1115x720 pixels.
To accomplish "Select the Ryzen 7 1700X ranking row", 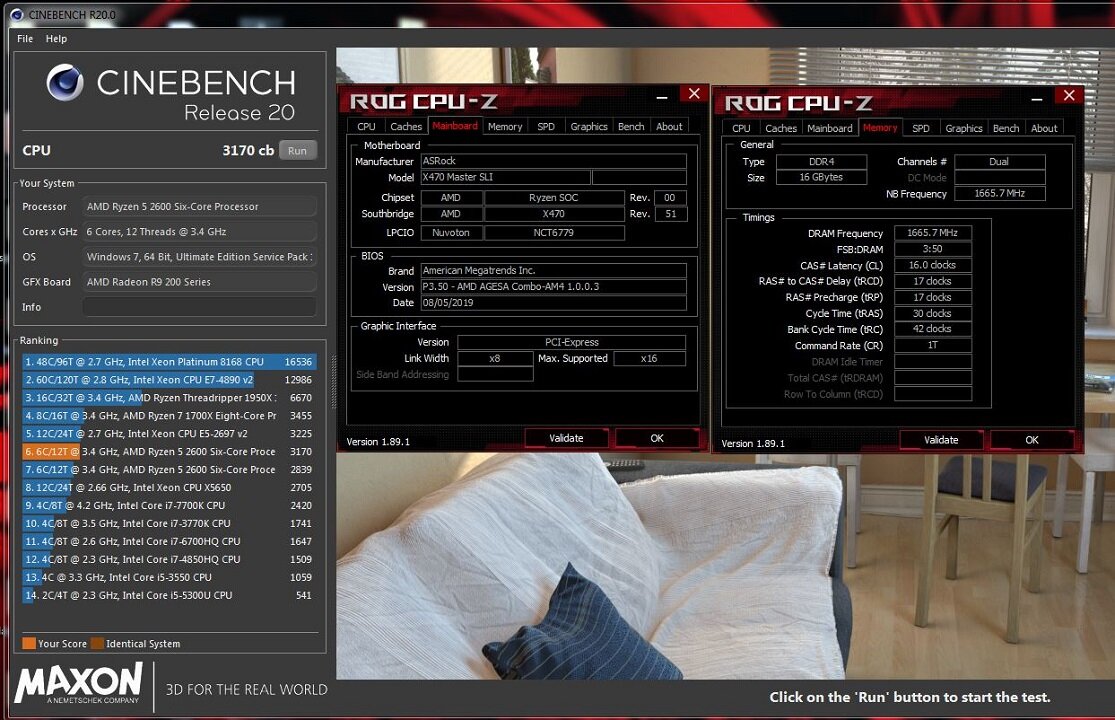I will (x=169, y=416).
